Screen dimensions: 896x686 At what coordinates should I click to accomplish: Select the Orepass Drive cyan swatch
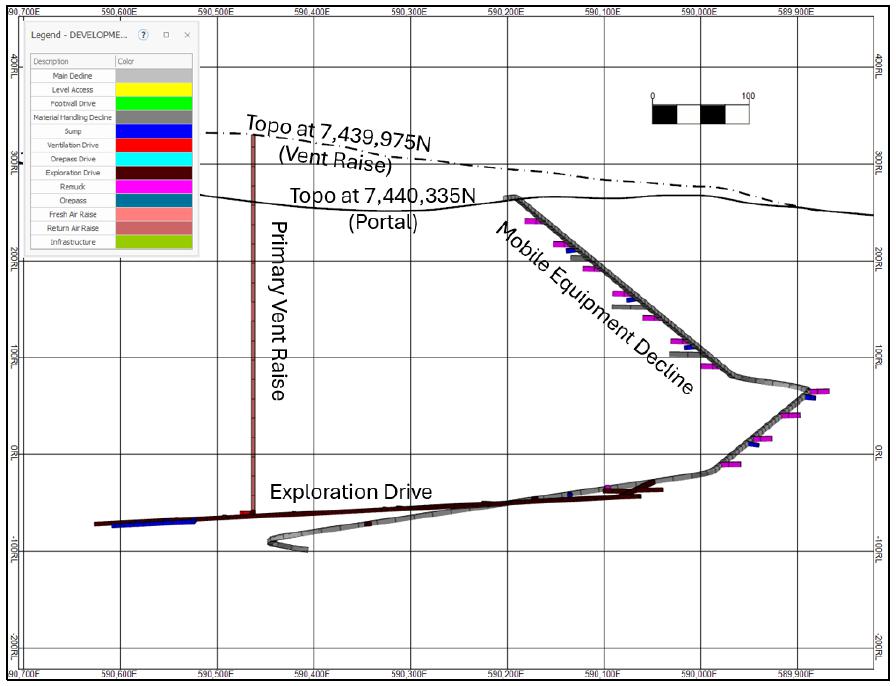coord(154,159)
